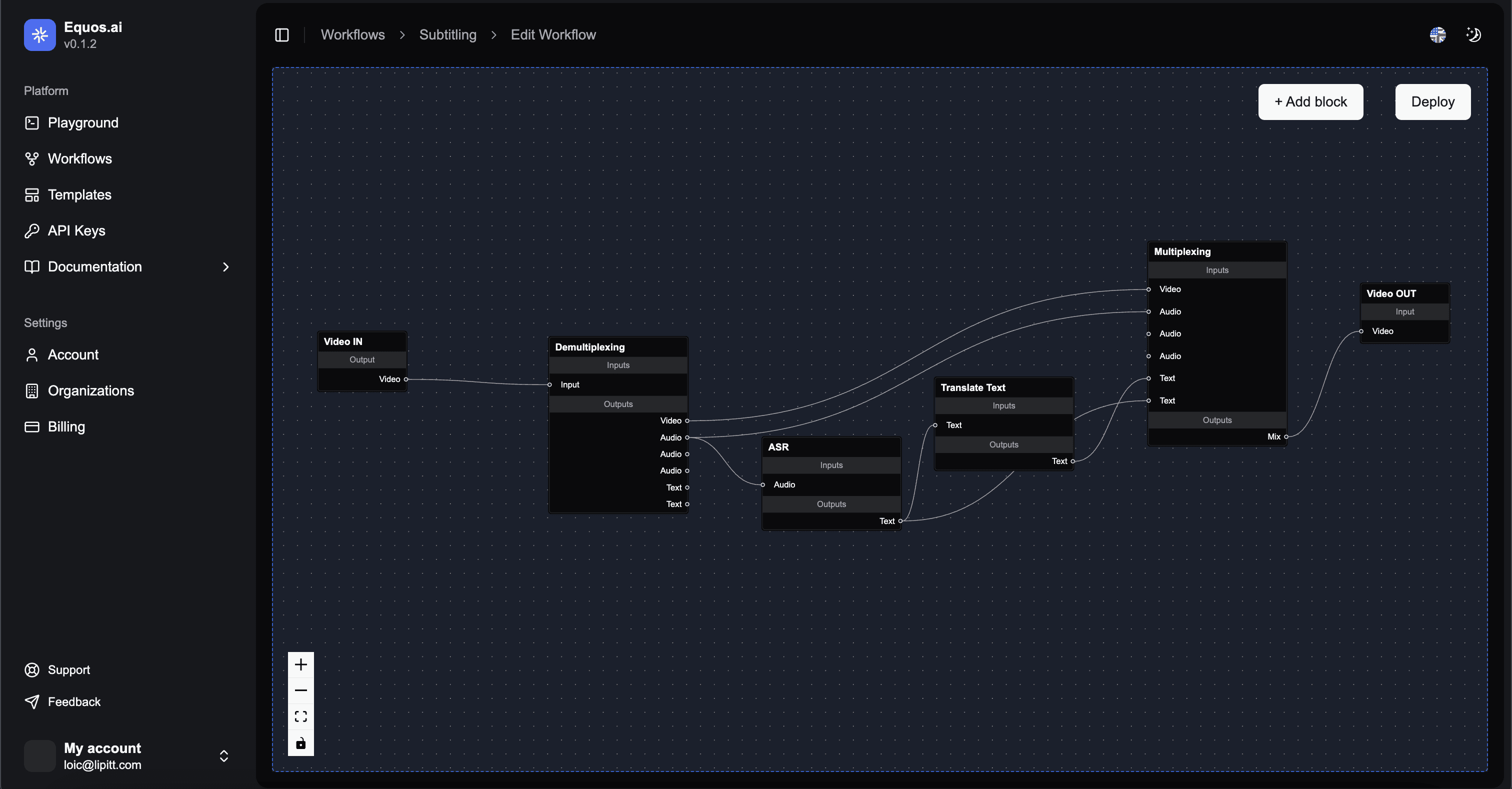The image size is (1512, 789).
Task: Click the Documentation book icon
Action: (31, 266)
